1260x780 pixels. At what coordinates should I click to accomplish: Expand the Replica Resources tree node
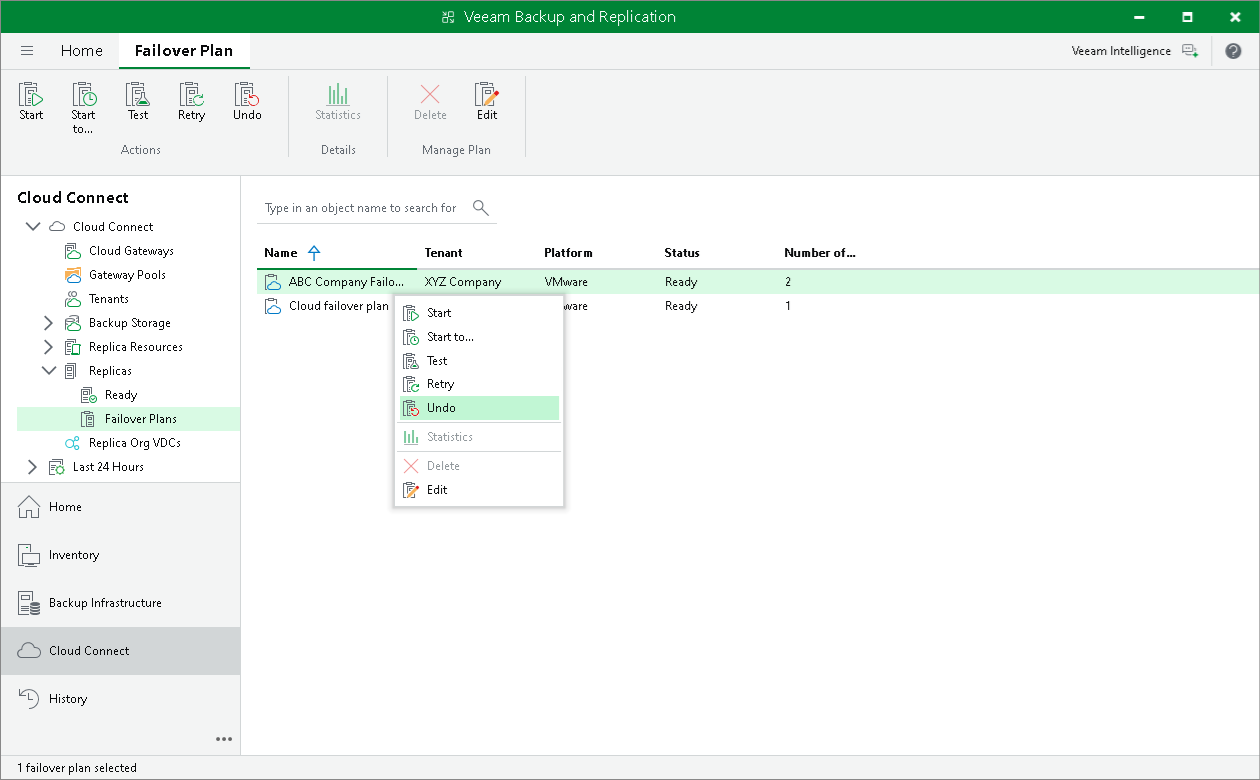pyautogui.click(x=48, y=347)
